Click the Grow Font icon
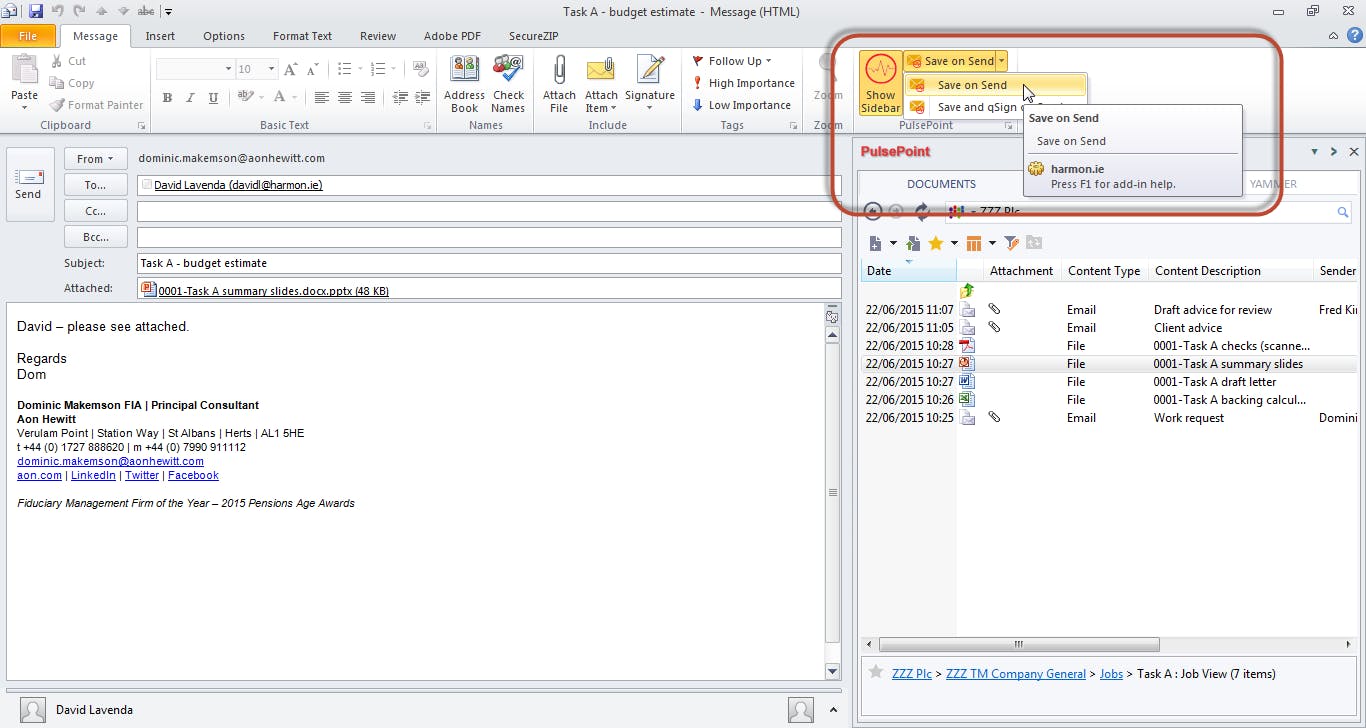 [290, 69]
